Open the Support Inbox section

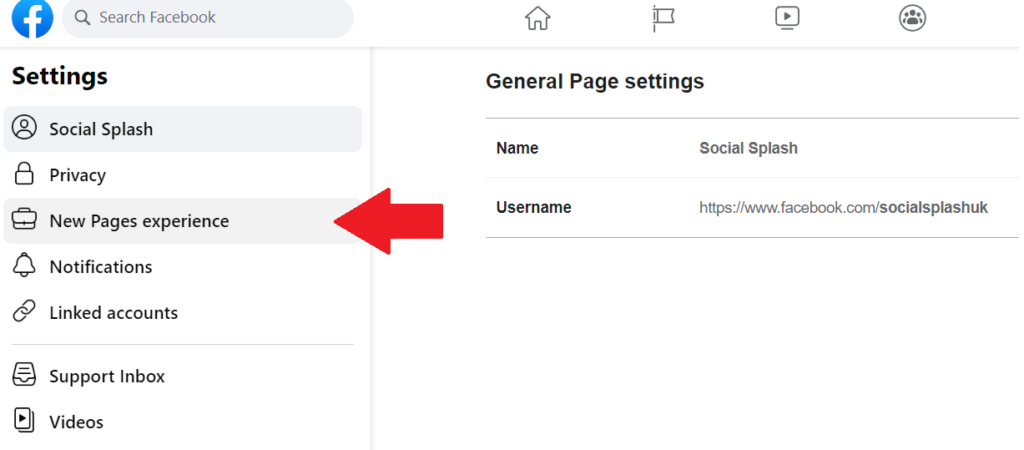[183, 376]
